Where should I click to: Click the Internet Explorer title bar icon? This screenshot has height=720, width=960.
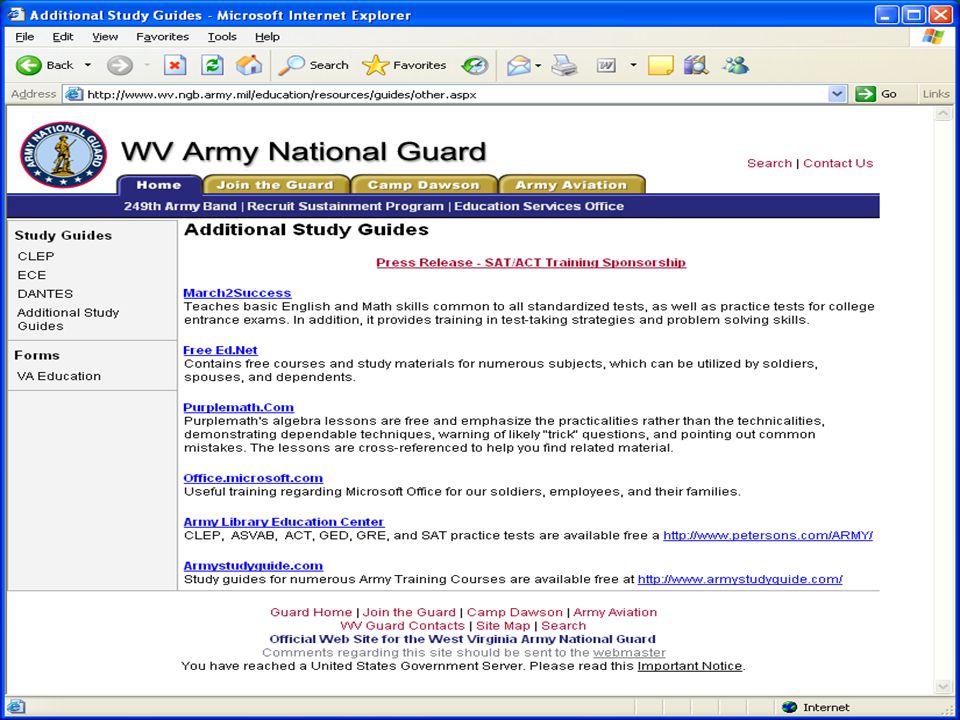[x=16, y=14]
